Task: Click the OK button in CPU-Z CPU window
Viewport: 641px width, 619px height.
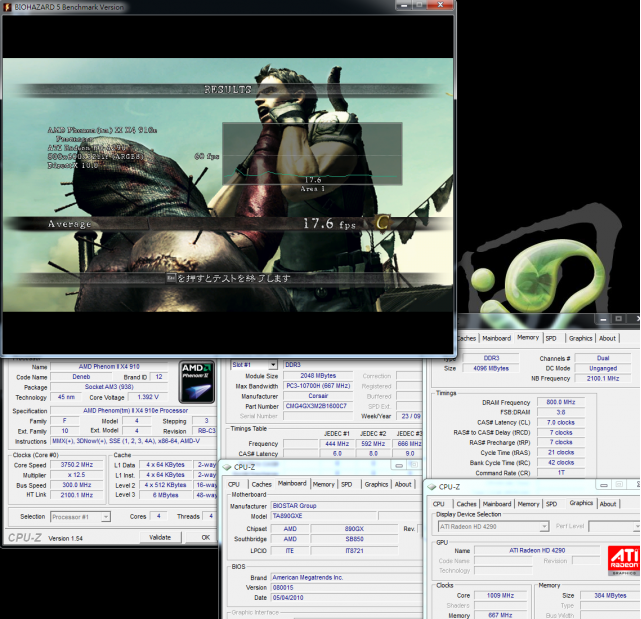Action: (x=204, y=537)
